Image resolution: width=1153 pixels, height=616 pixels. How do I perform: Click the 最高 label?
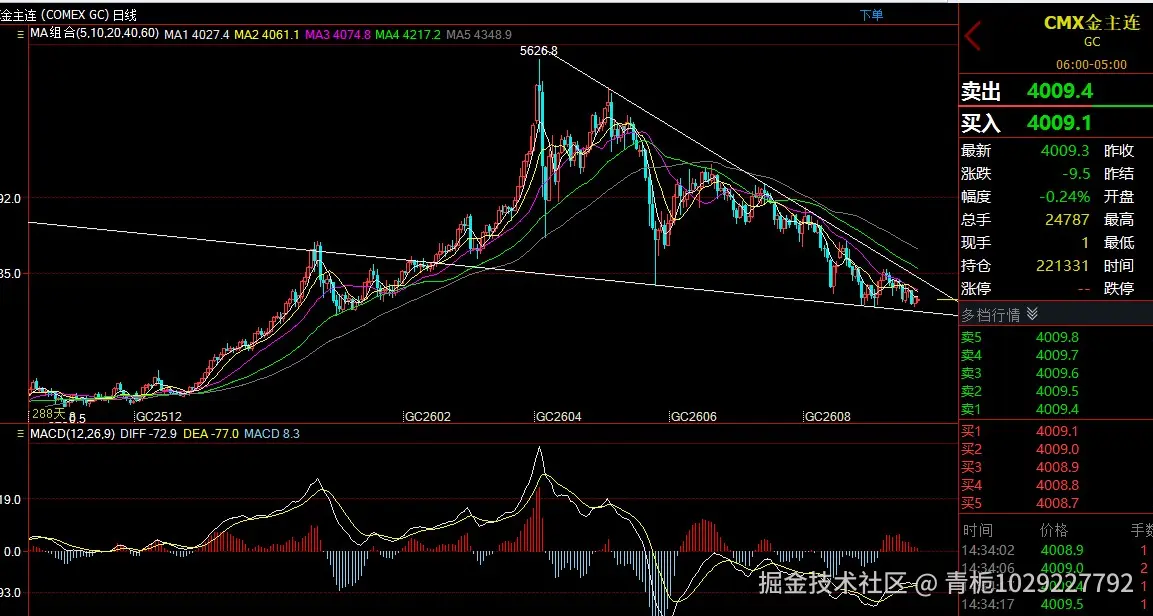1119,219
